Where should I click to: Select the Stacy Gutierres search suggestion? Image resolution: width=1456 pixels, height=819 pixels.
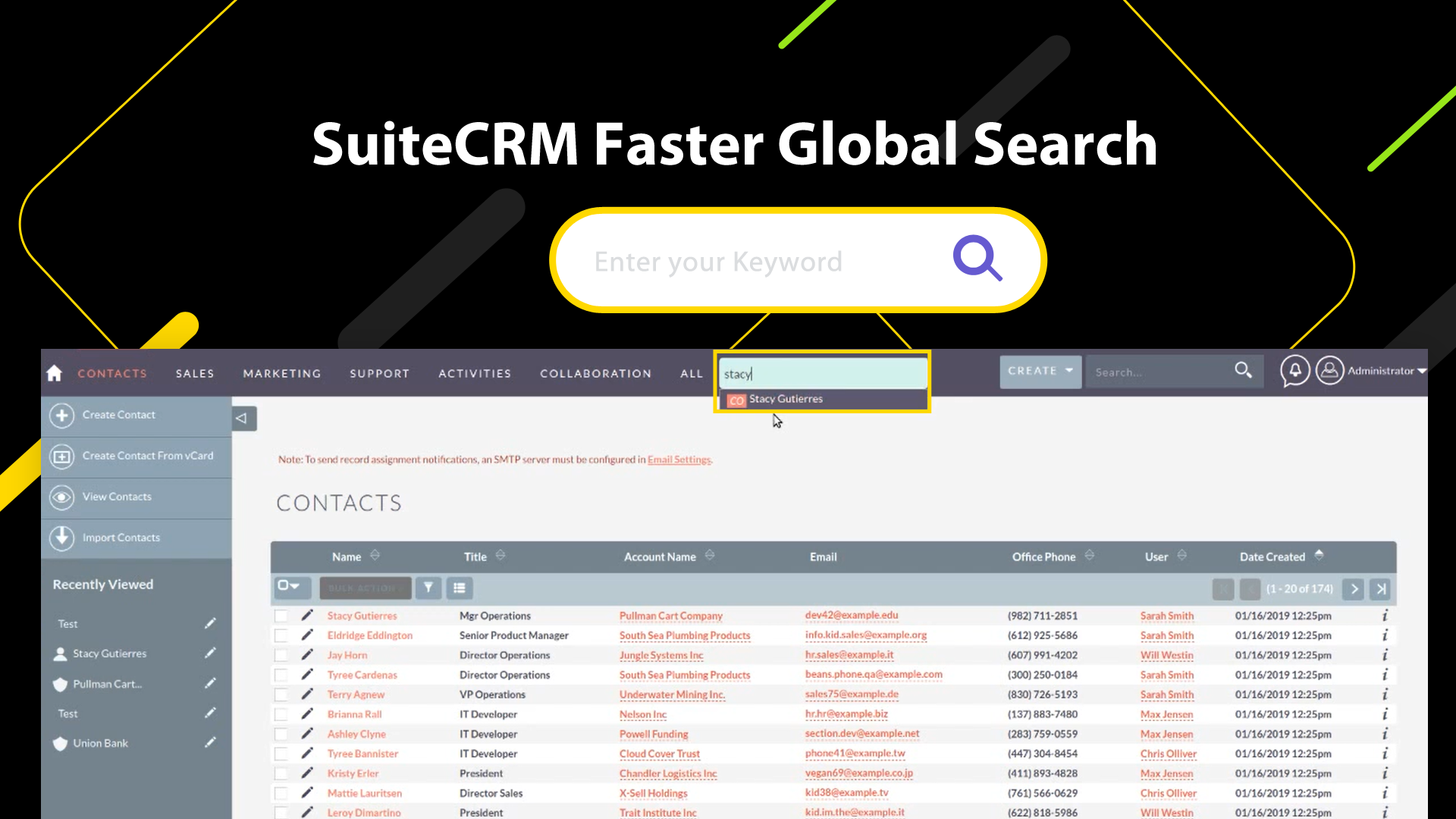click(823, 399)
